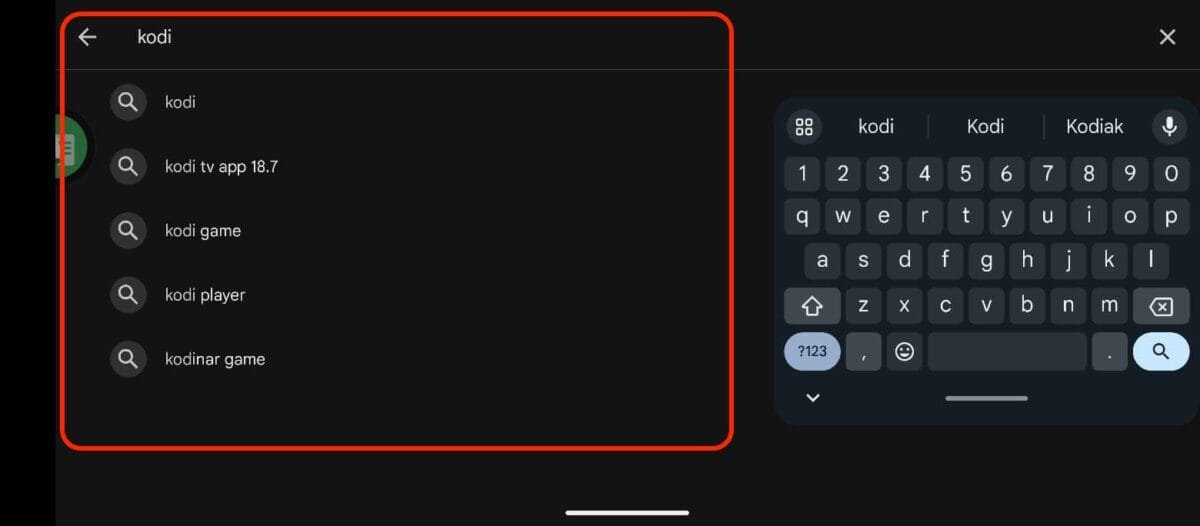Switch to symbols with the ?123 key
This screenshot has width=1200, height=526.
pyautogui.click(x=812, y=351)
